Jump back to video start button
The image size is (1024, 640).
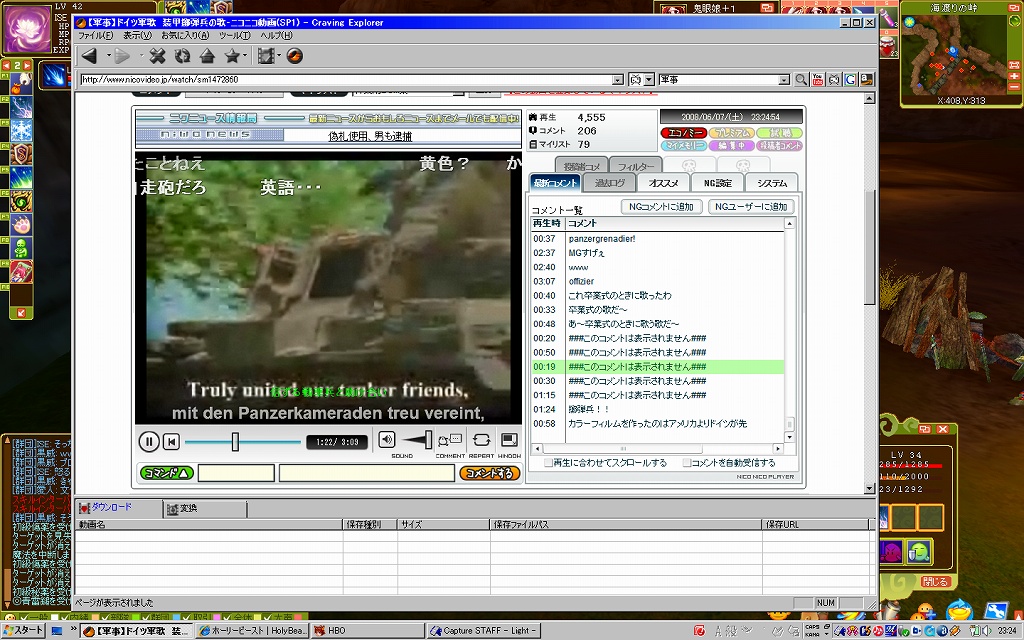[x=171, y=442]
